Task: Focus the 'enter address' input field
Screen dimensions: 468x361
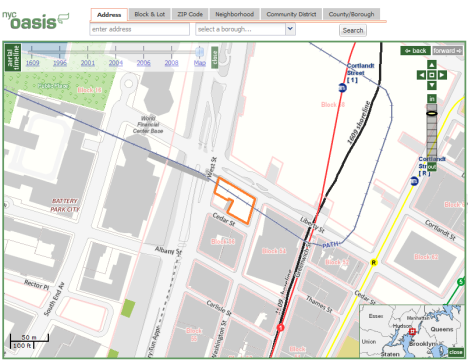Action: (x=139, y=29)
